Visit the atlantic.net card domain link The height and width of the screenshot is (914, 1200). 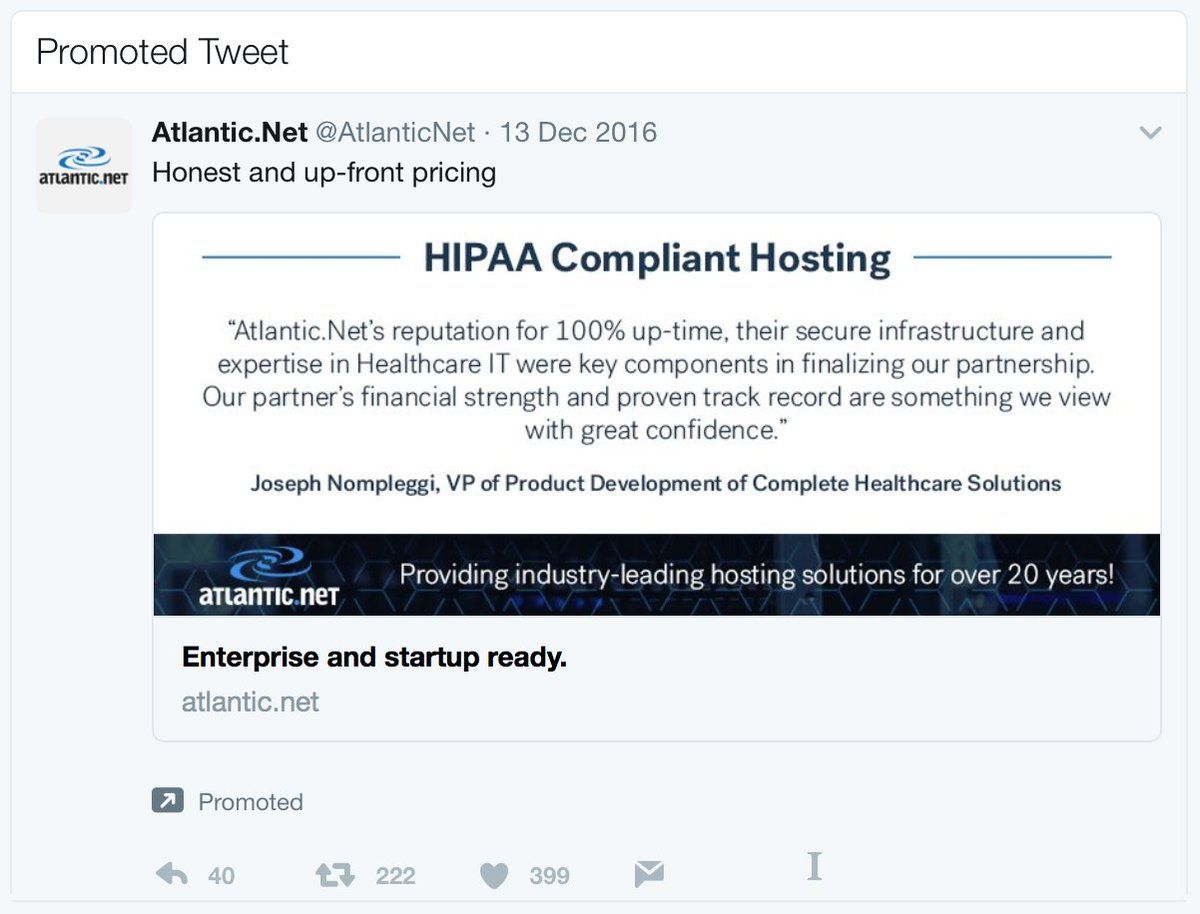pyautogui.click(x=250, y=702)
